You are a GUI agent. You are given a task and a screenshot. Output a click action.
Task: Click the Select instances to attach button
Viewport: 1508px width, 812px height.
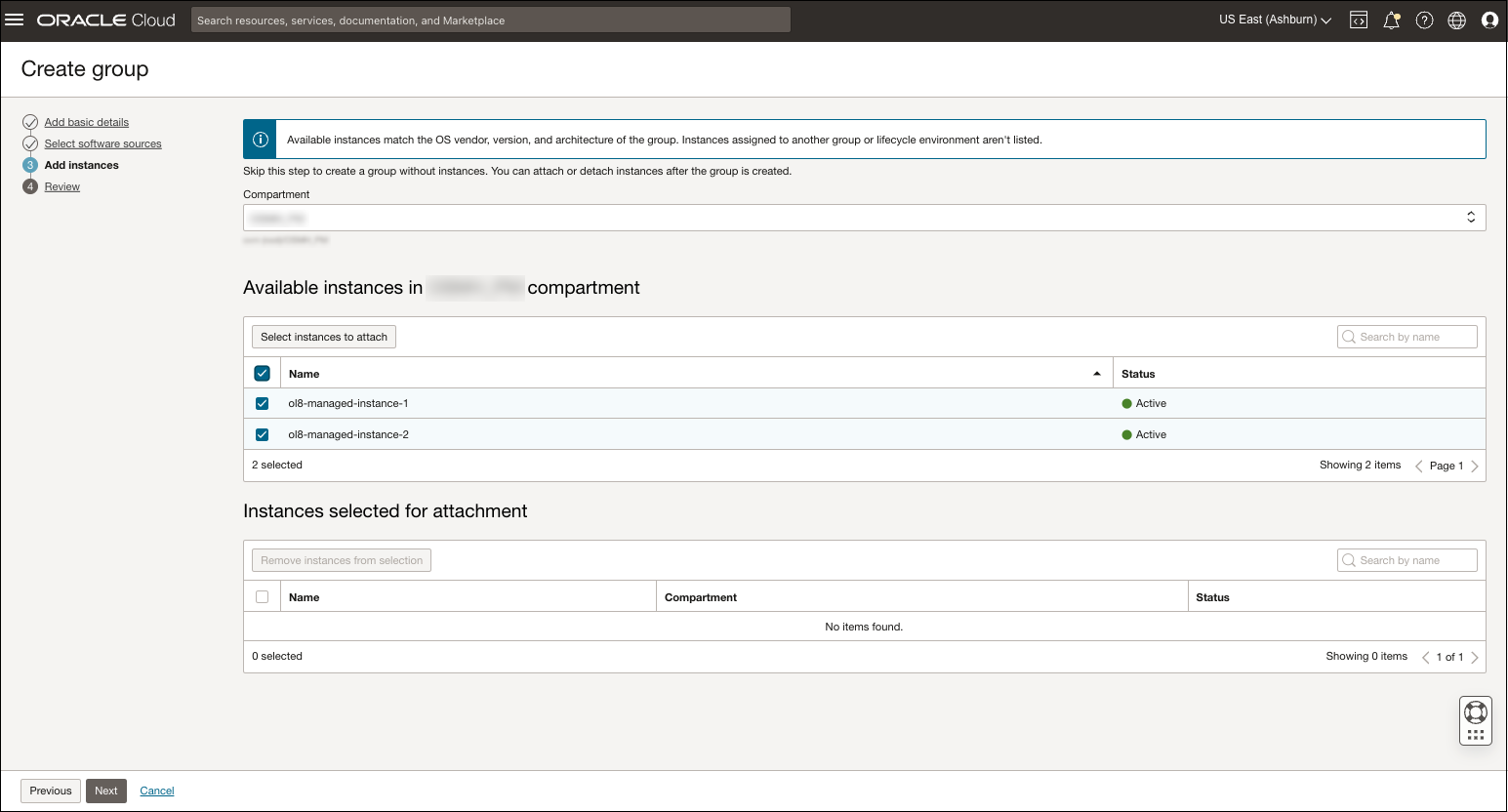click(323, 336)
